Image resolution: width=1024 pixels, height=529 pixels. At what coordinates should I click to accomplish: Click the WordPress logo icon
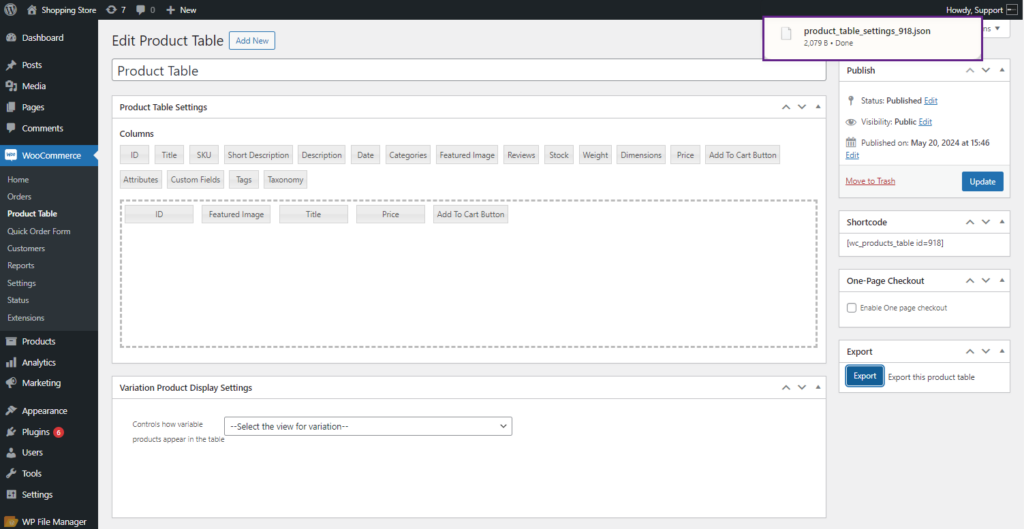pos(10,10)
